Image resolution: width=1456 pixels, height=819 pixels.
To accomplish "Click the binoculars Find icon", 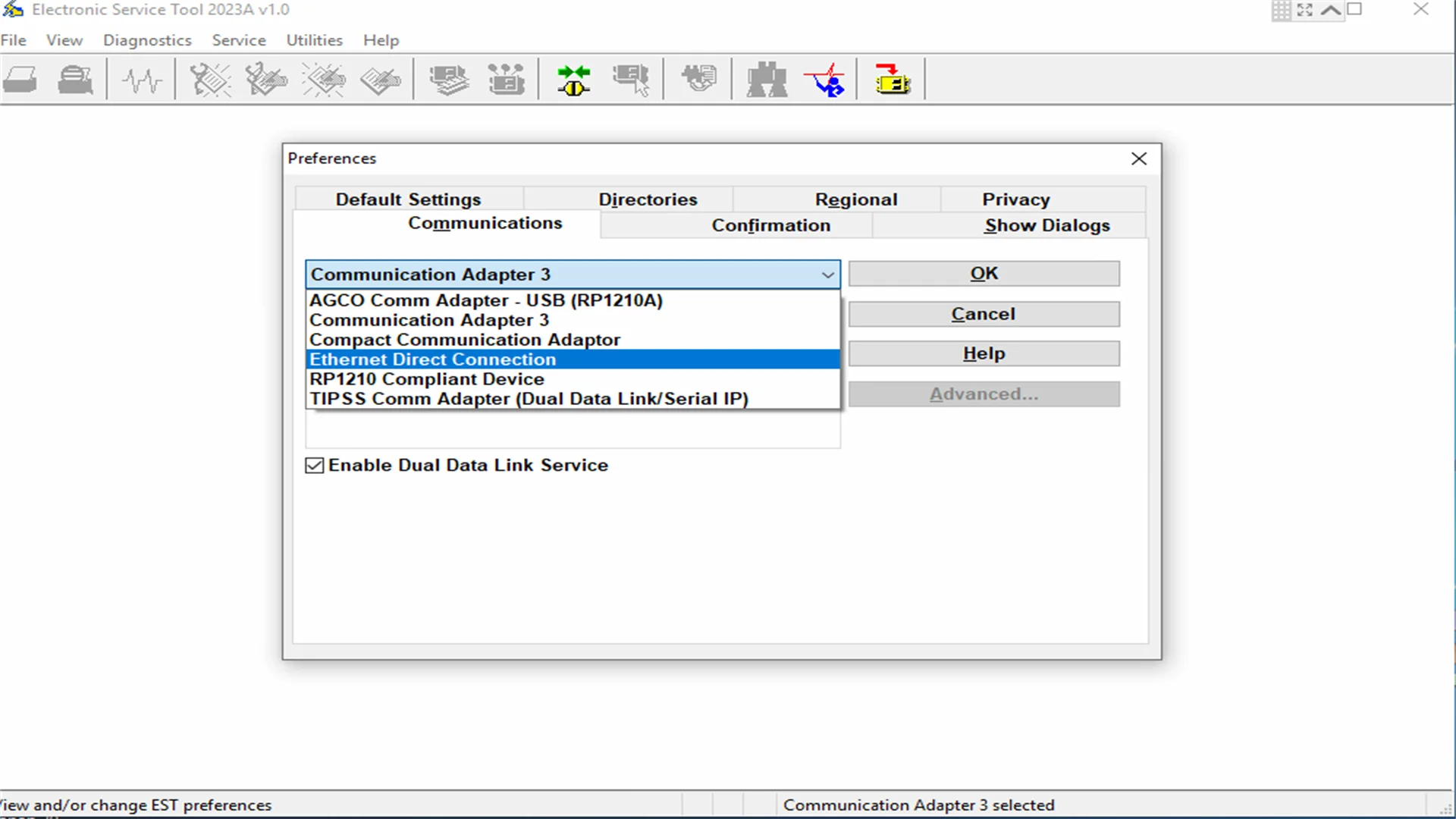I will (x=767, y=80).
